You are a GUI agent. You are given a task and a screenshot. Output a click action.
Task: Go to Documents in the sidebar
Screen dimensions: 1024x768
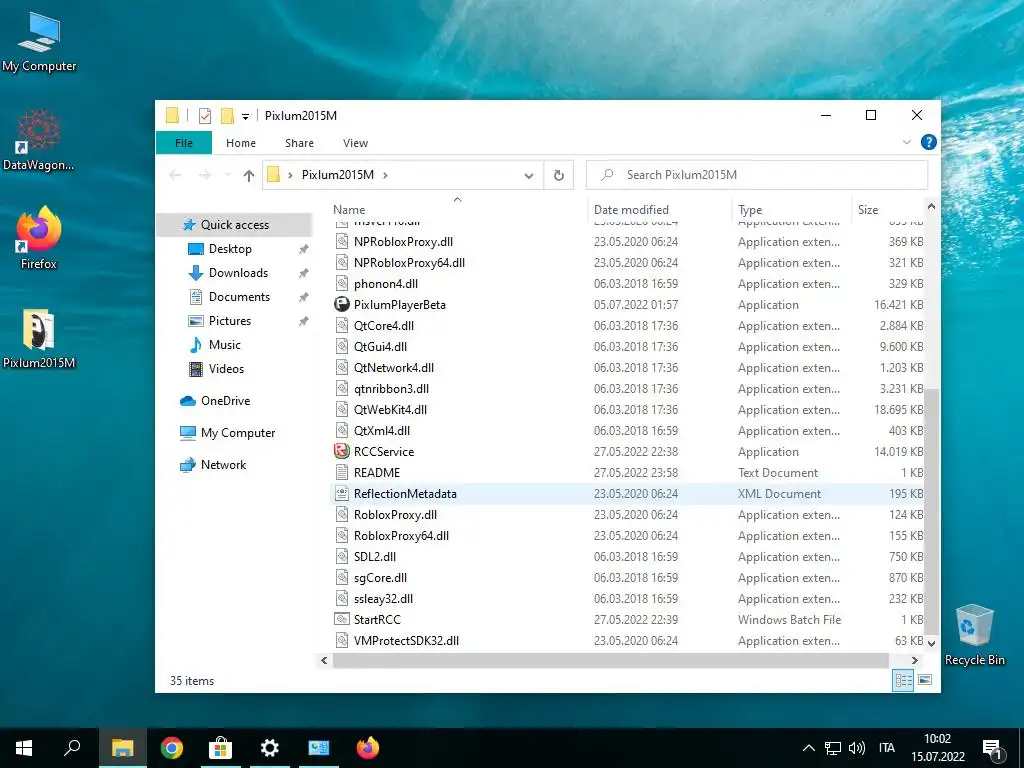239,296
